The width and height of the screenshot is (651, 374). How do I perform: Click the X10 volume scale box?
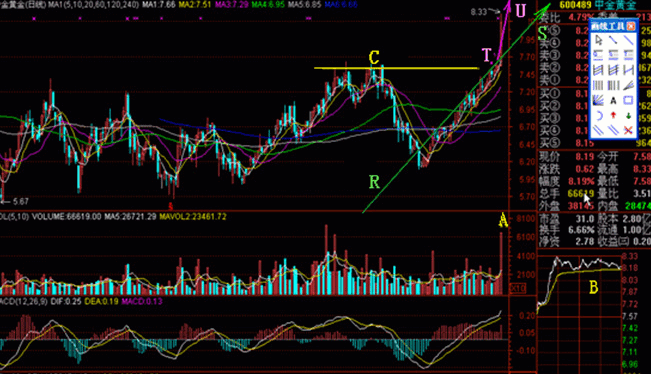(518, 288)
